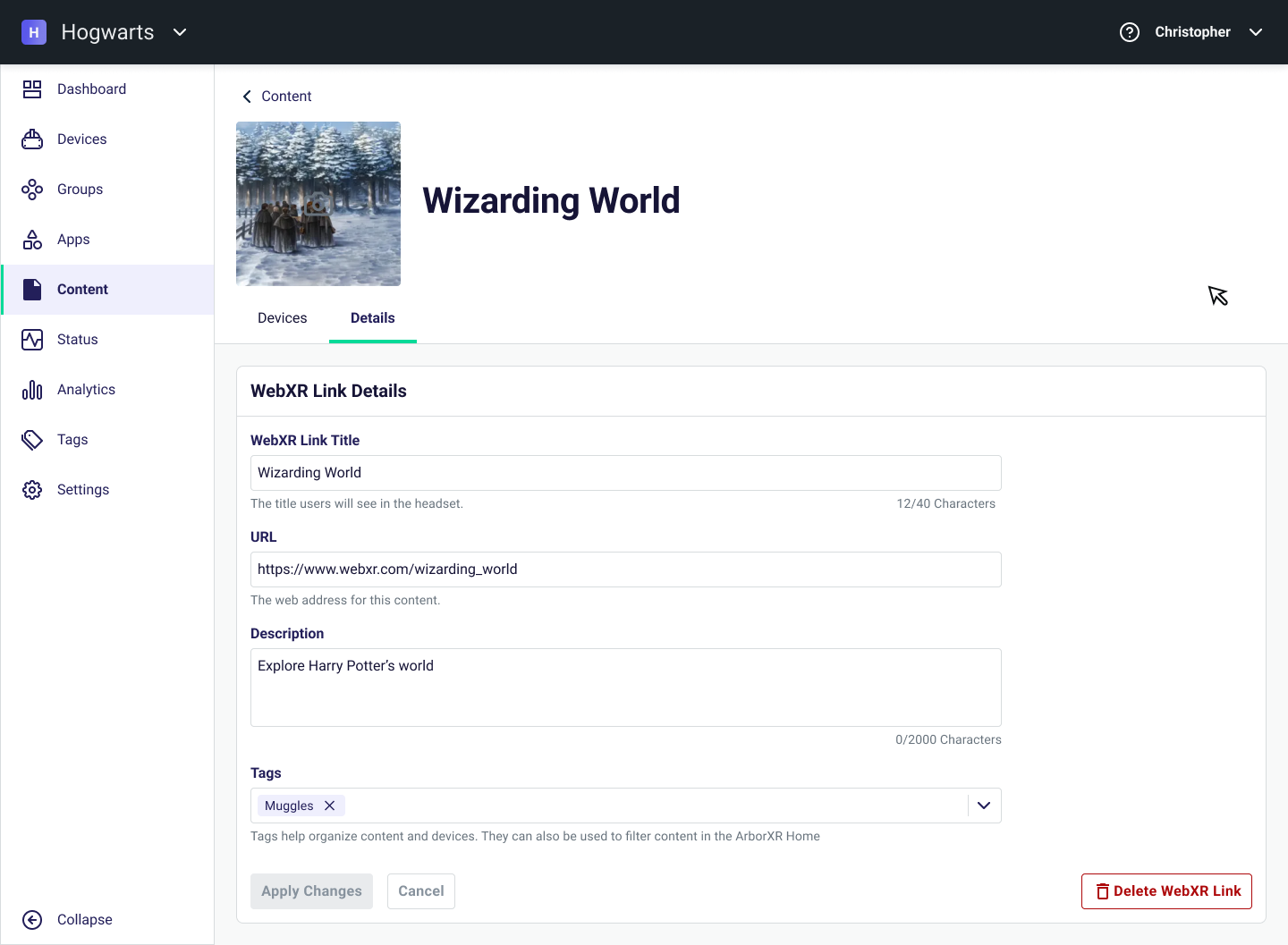1288x945 pixels.
Task: Open the Christopher user menu chevron
Action: 1256,32
